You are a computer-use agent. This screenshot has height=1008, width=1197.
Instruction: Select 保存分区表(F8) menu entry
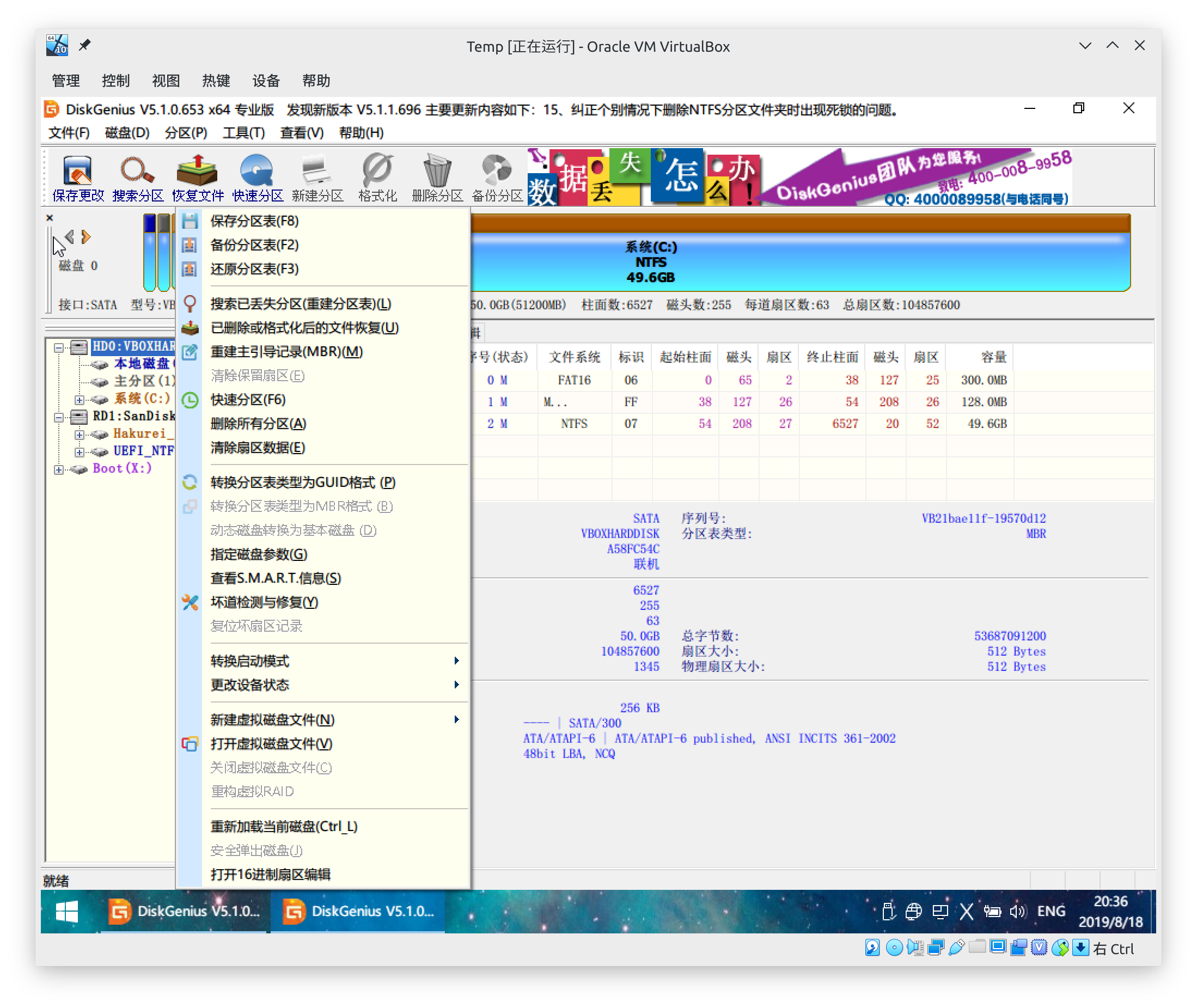click(x=323, y=221)
